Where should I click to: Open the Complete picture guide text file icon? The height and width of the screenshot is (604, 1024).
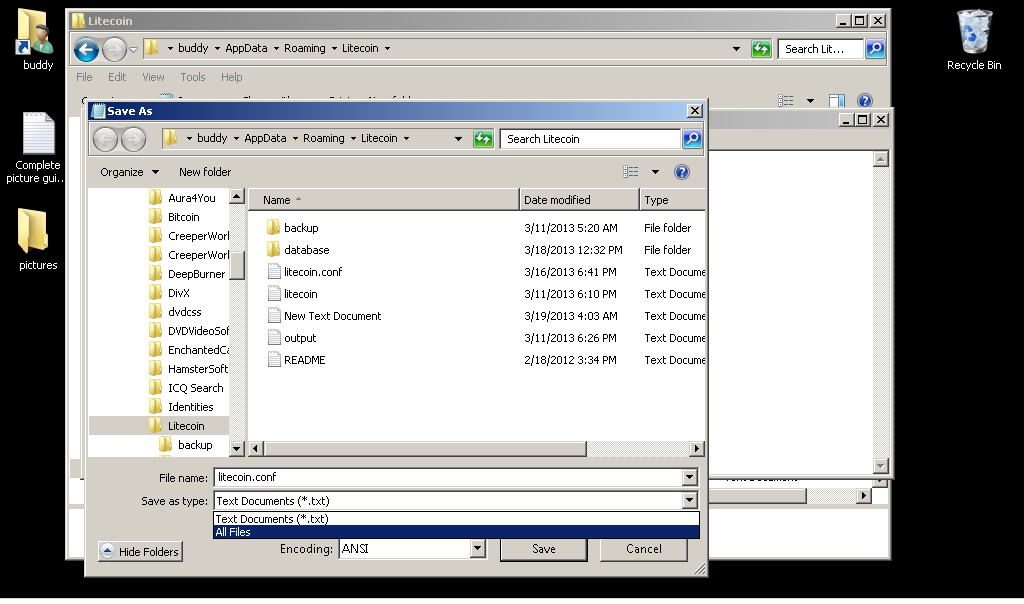tap(39, 133)
